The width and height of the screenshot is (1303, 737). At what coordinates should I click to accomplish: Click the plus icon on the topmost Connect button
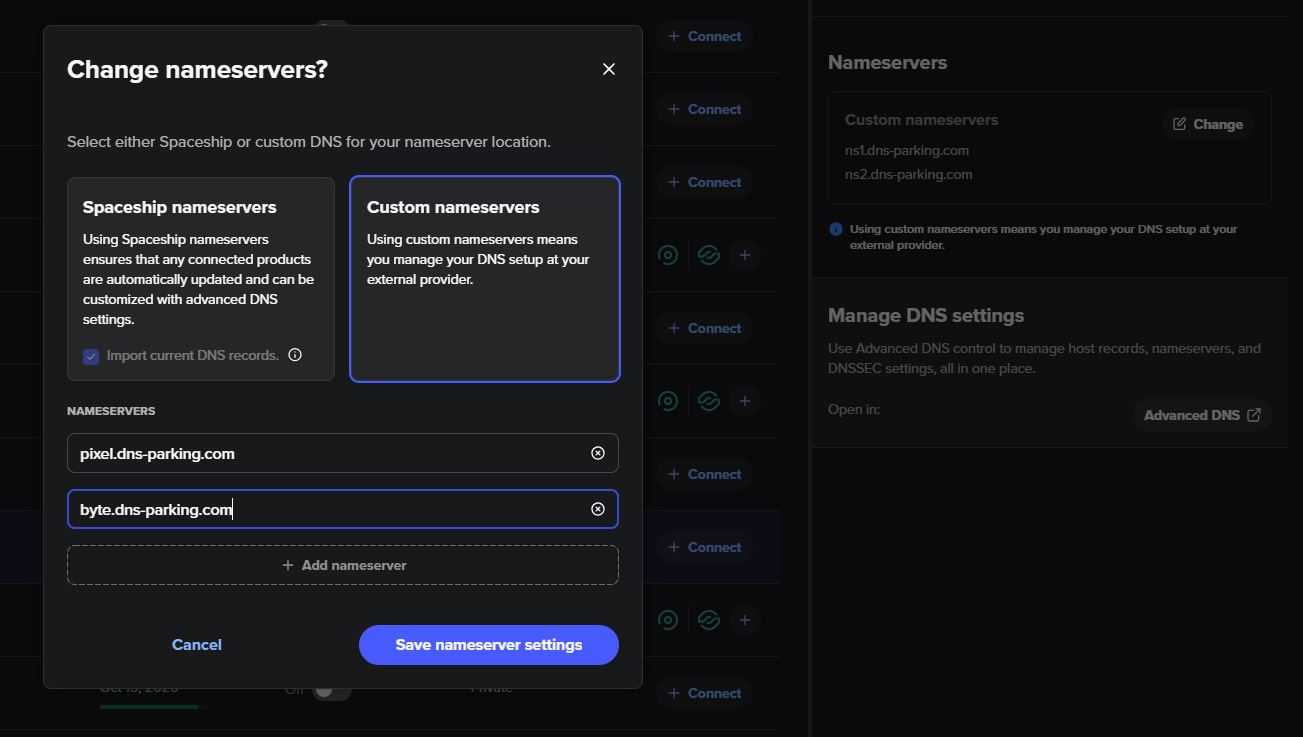click(x=673, y=36)
